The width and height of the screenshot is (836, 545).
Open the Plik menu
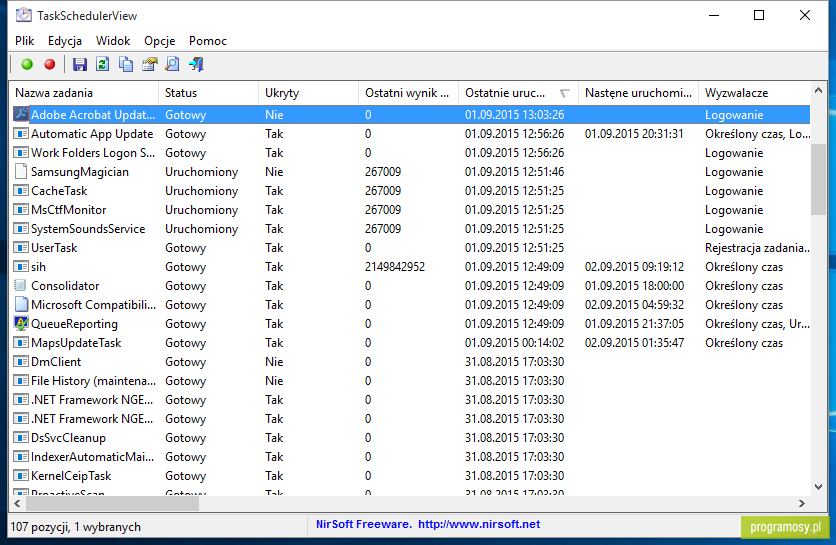[x=25, y=41]
